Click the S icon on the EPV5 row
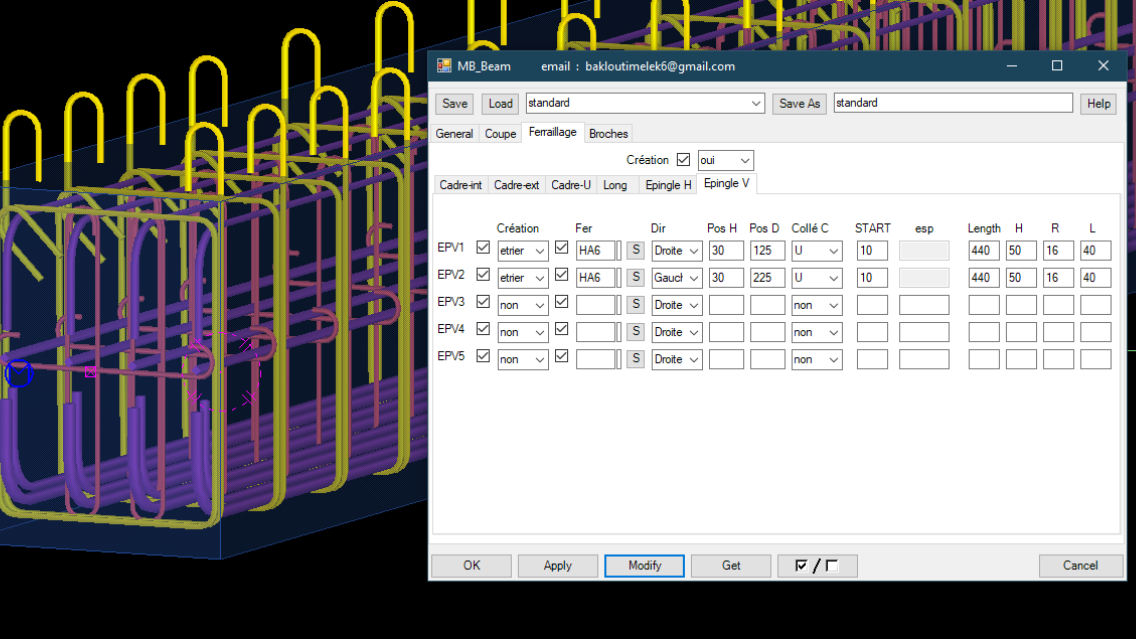The height and width of the screenshot is (639, 1136). 634,358
